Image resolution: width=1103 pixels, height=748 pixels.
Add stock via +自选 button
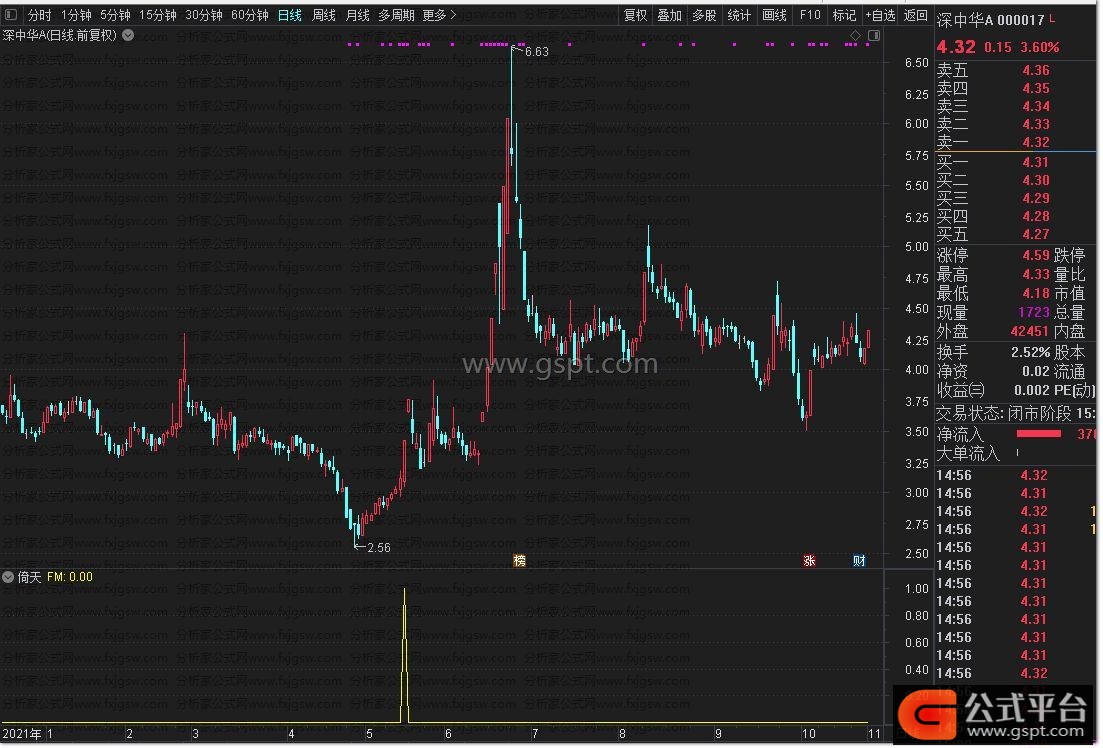pyautogui.click(x=880, y=15)
